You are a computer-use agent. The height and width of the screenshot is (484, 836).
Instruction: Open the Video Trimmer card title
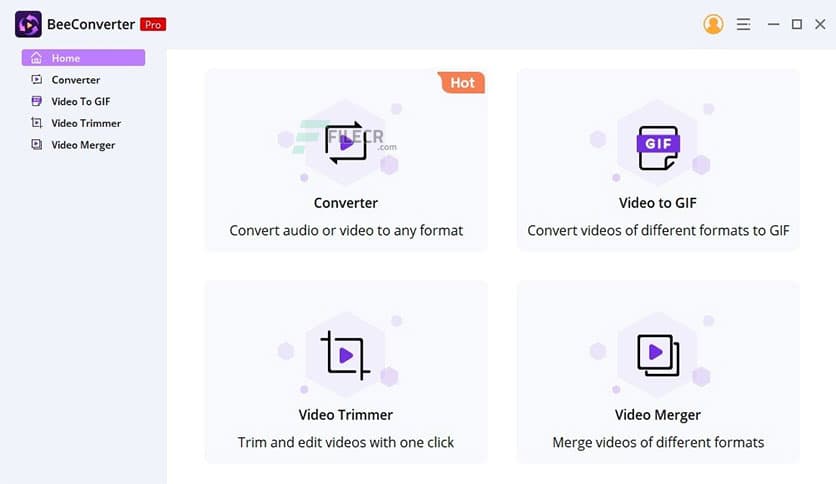345,415
